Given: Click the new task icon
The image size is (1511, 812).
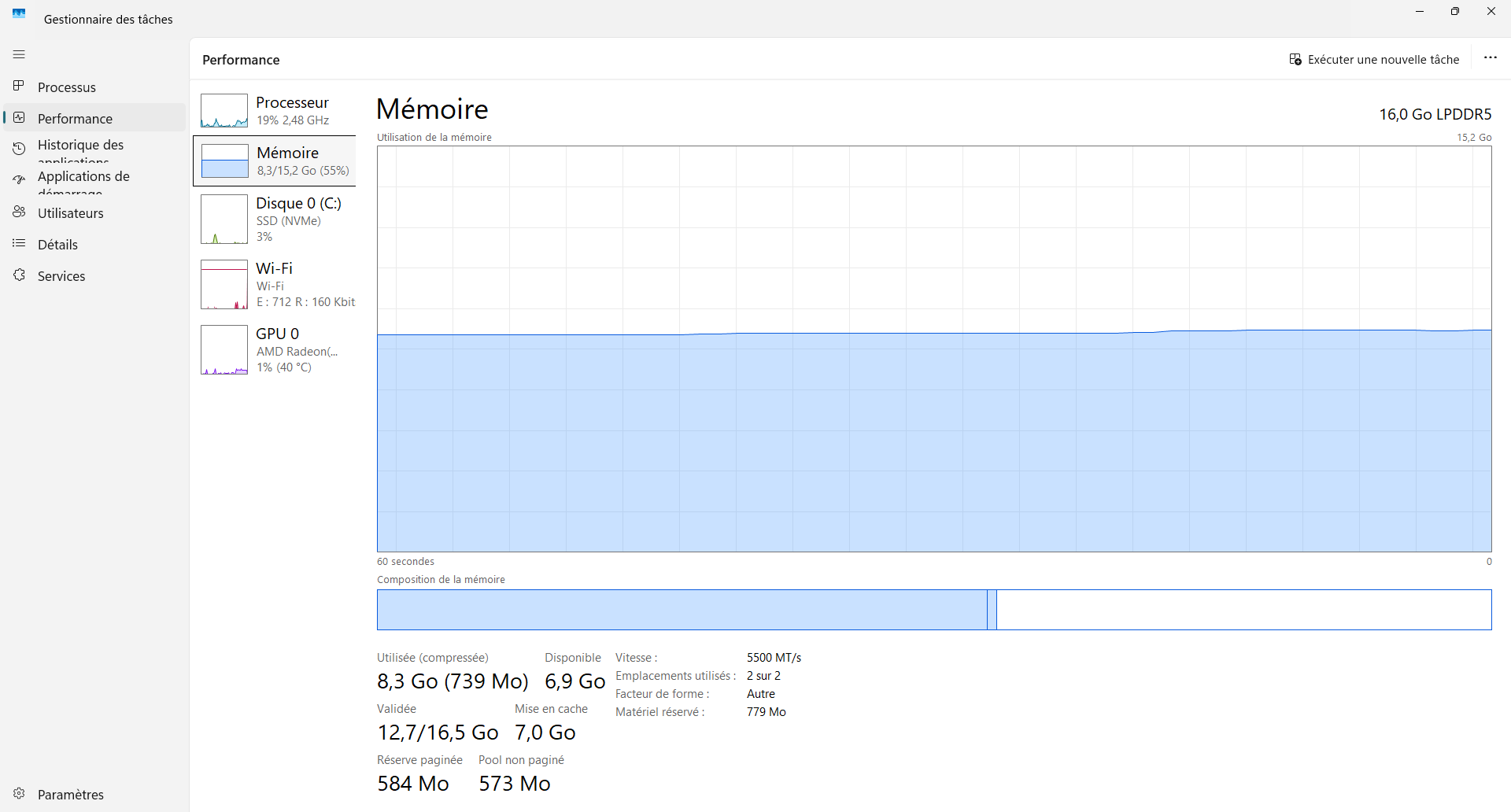Looking at the screenshot, I should tap(1295, 59).
